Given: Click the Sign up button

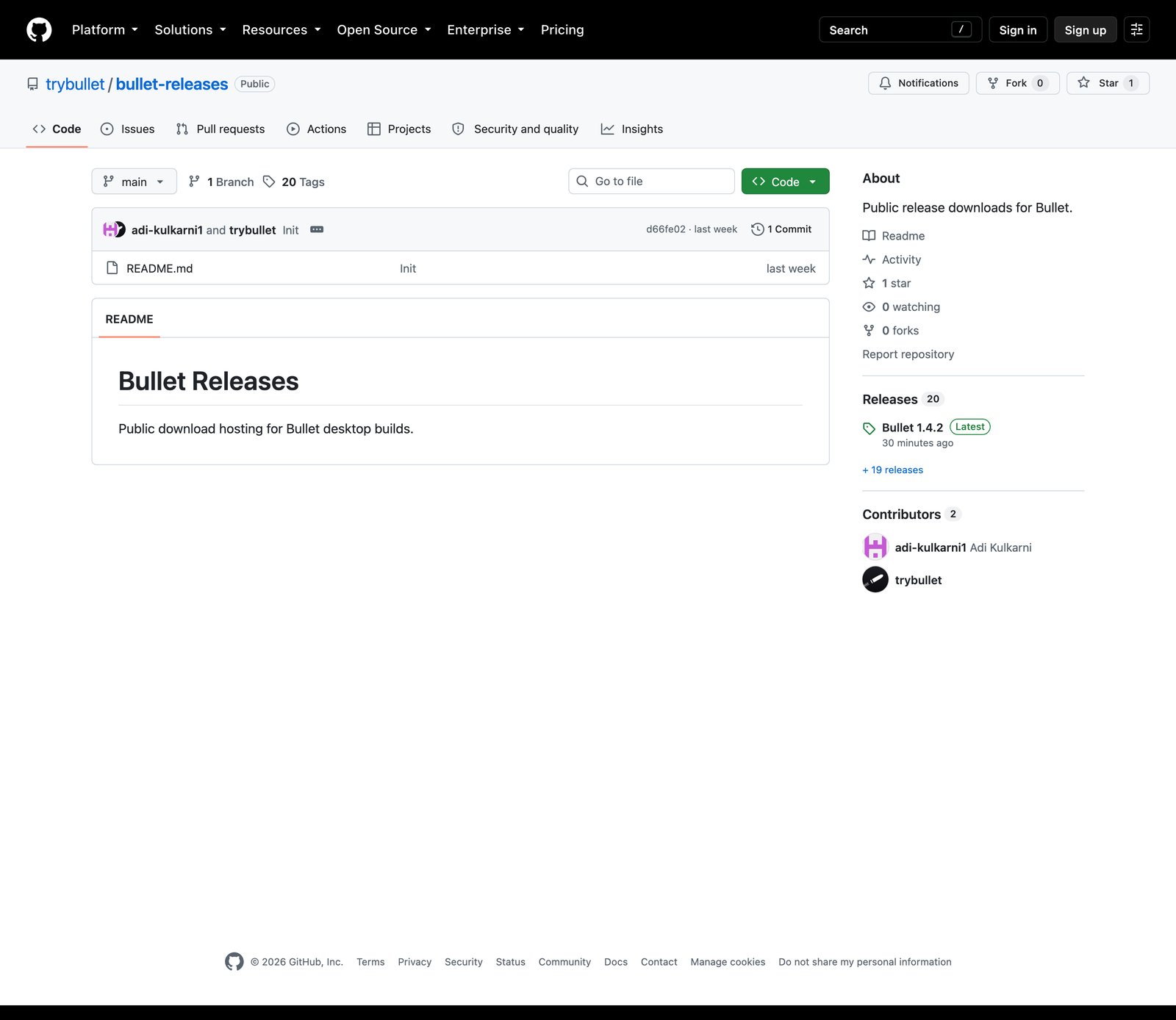Looking at the screenshot, I should coord(1086,30).
